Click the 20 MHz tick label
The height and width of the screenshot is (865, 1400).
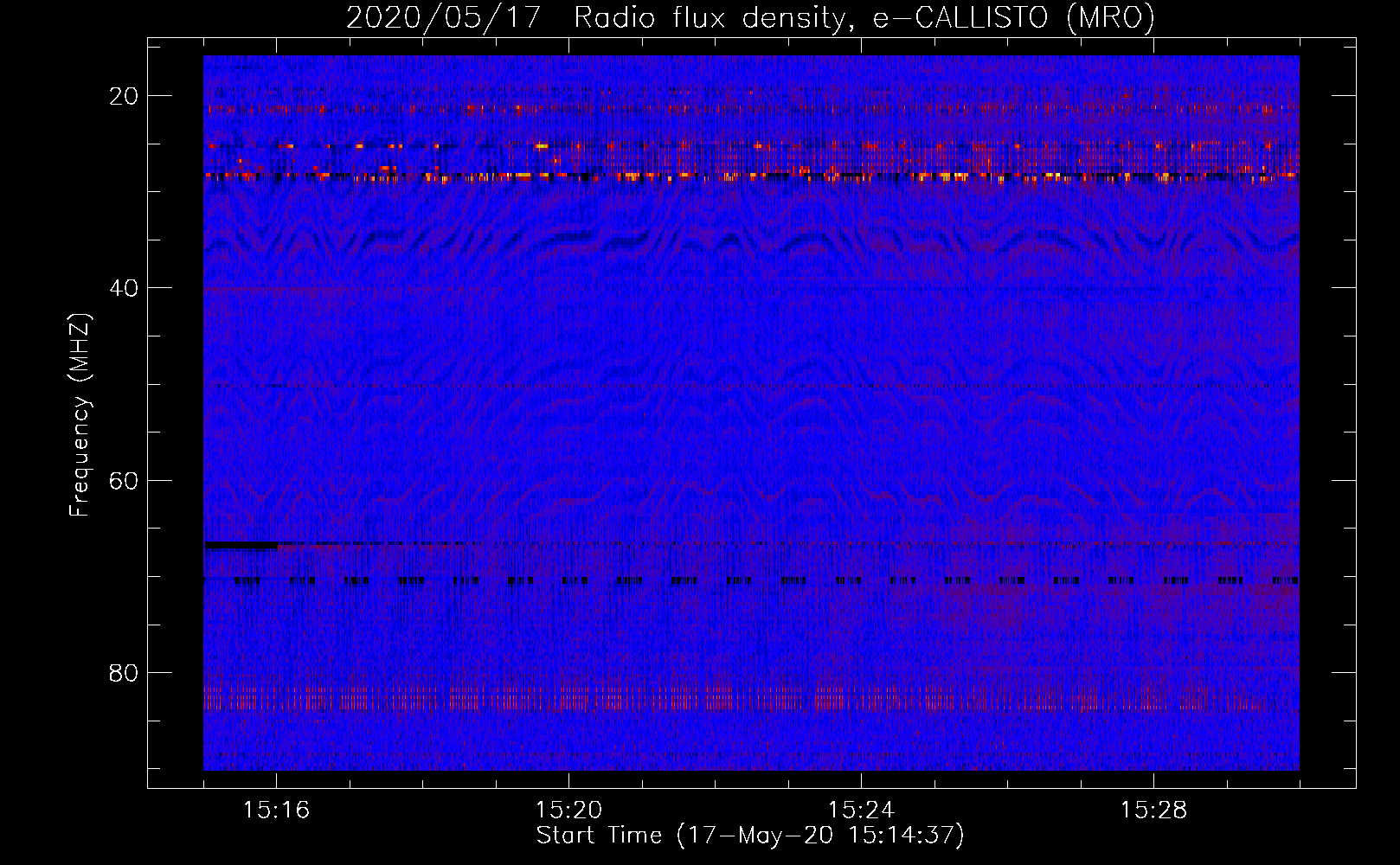pos(124,96)
